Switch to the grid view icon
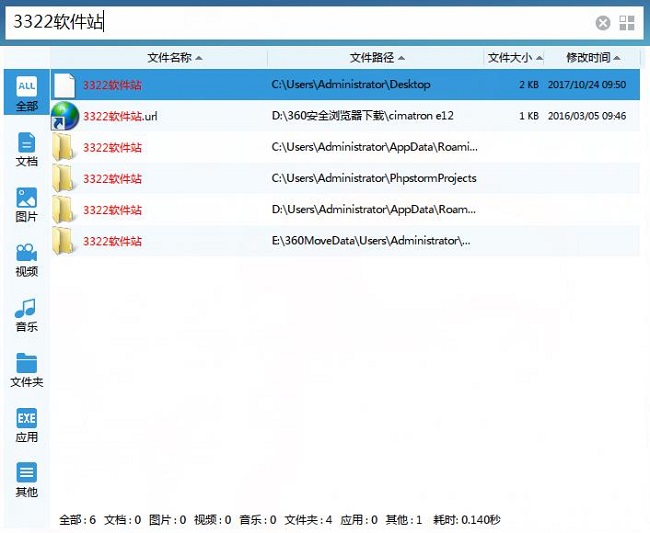 point(627,23)
